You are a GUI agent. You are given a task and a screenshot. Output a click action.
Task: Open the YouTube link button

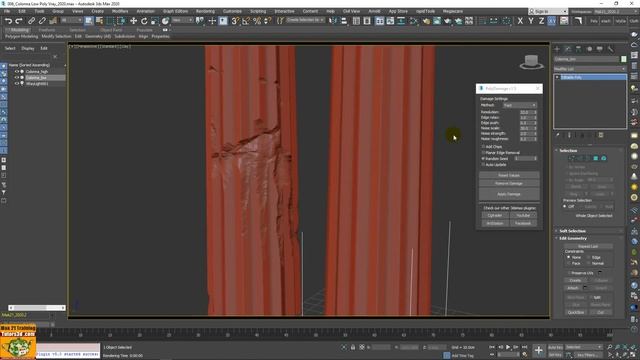[523, 215]
